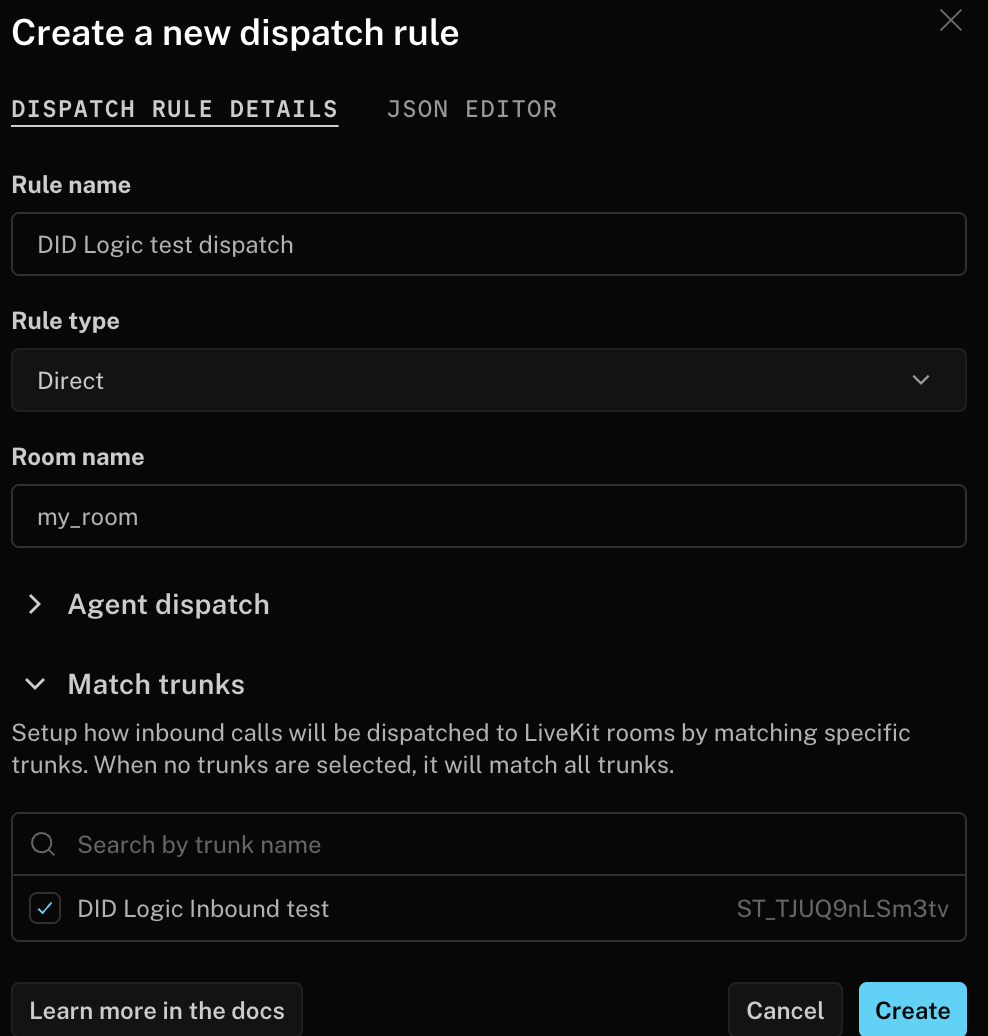Click Learn more in the docs

(157, 1011)
